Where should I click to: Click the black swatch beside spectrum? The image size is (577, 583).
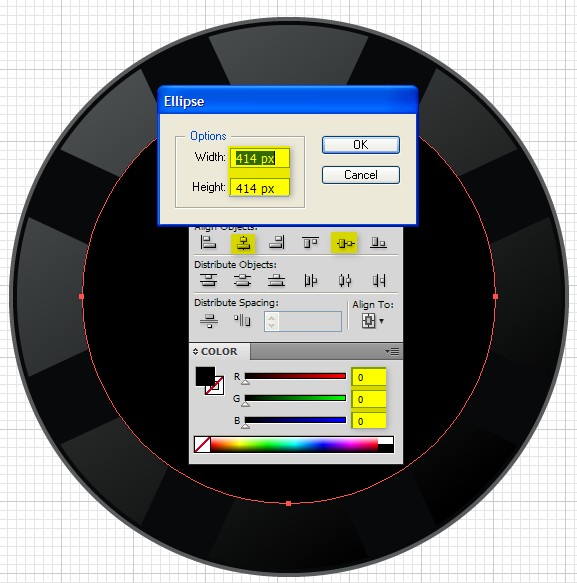[386, 448]
